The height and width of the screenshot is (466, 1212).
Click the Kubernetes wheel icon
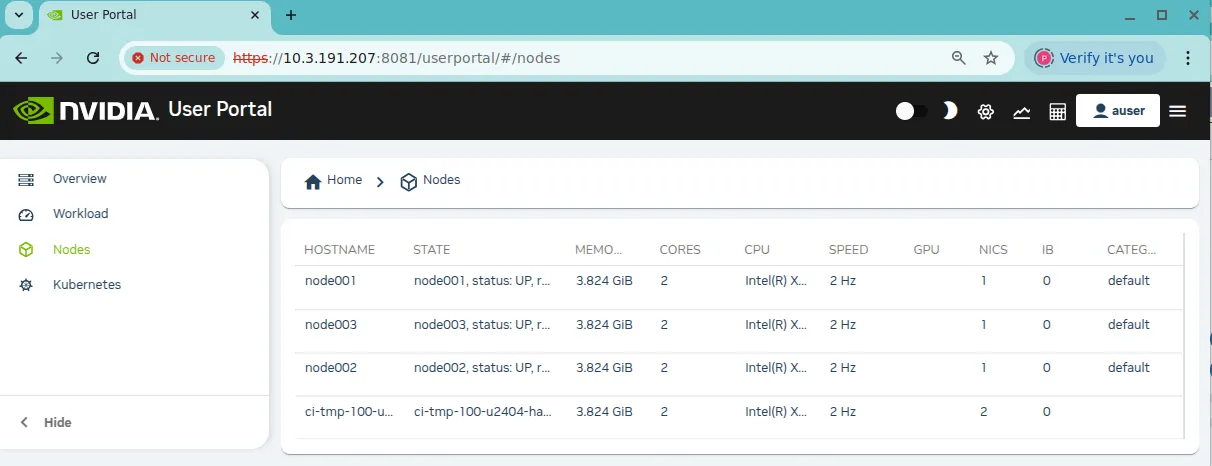[27, 285]
